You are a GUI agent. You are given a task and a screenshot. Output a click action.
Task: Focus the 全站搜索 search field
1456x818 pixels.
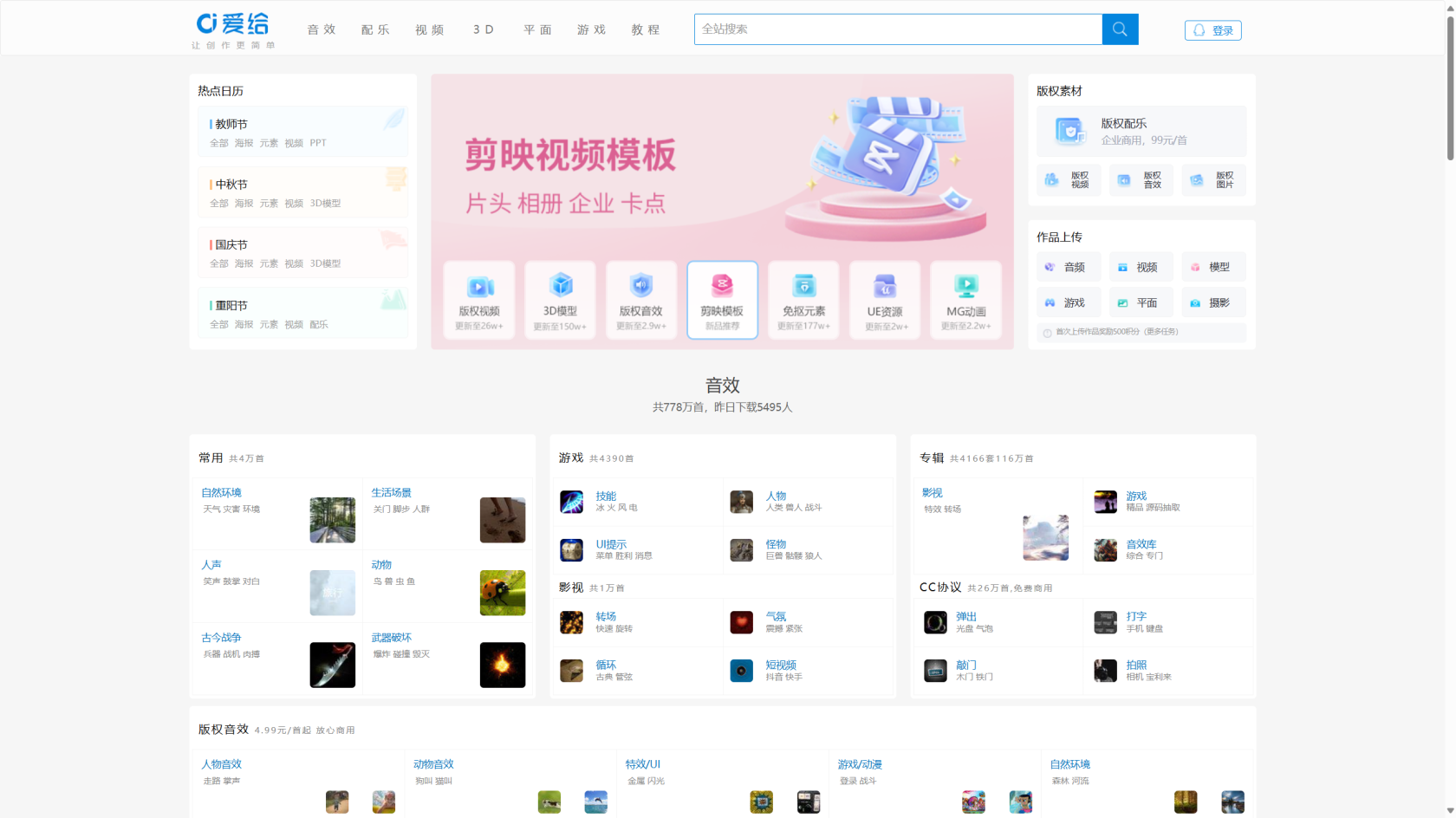tap(898, 29)
